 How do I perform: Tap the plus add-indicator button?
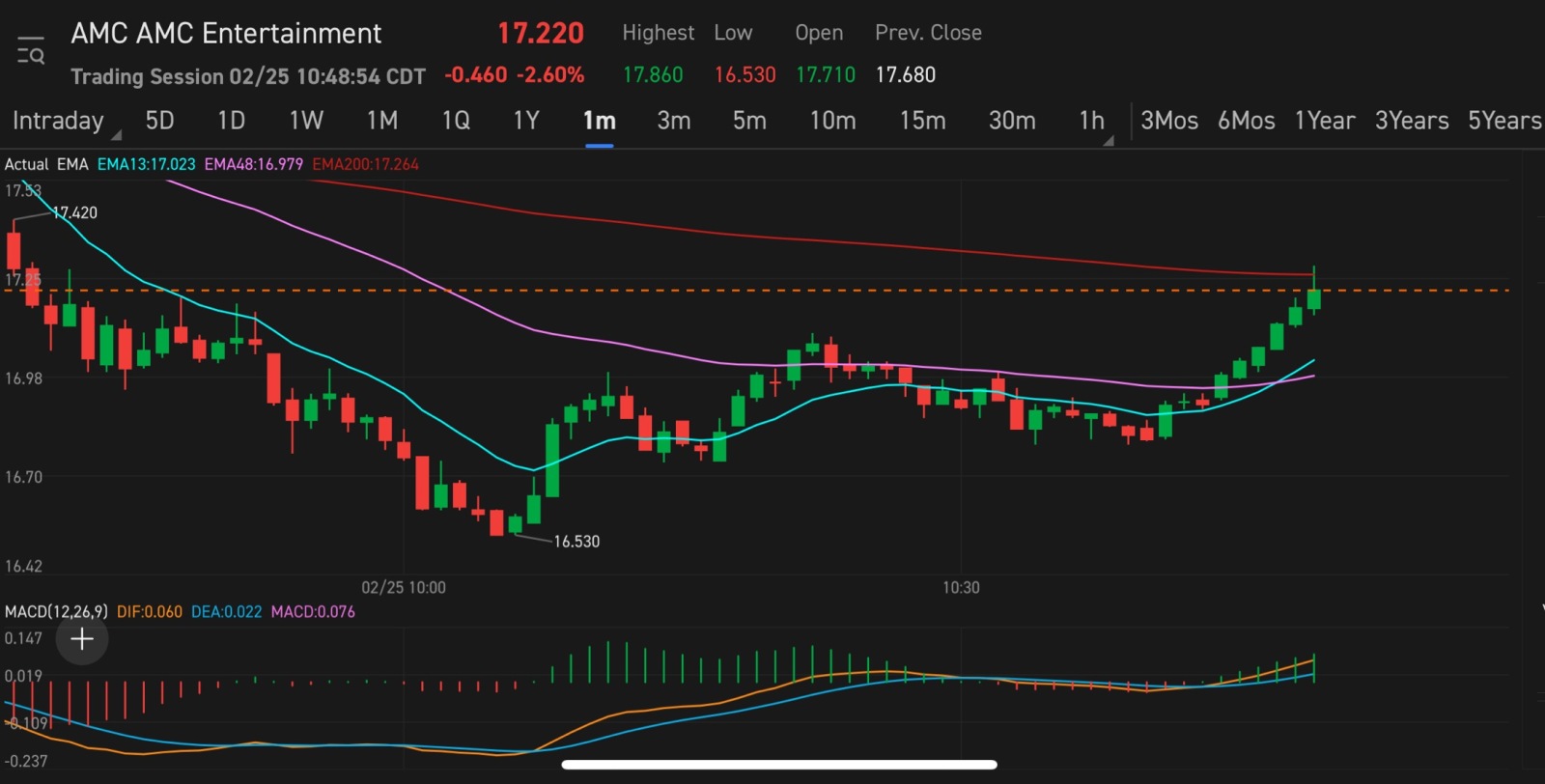click(82, 638)
